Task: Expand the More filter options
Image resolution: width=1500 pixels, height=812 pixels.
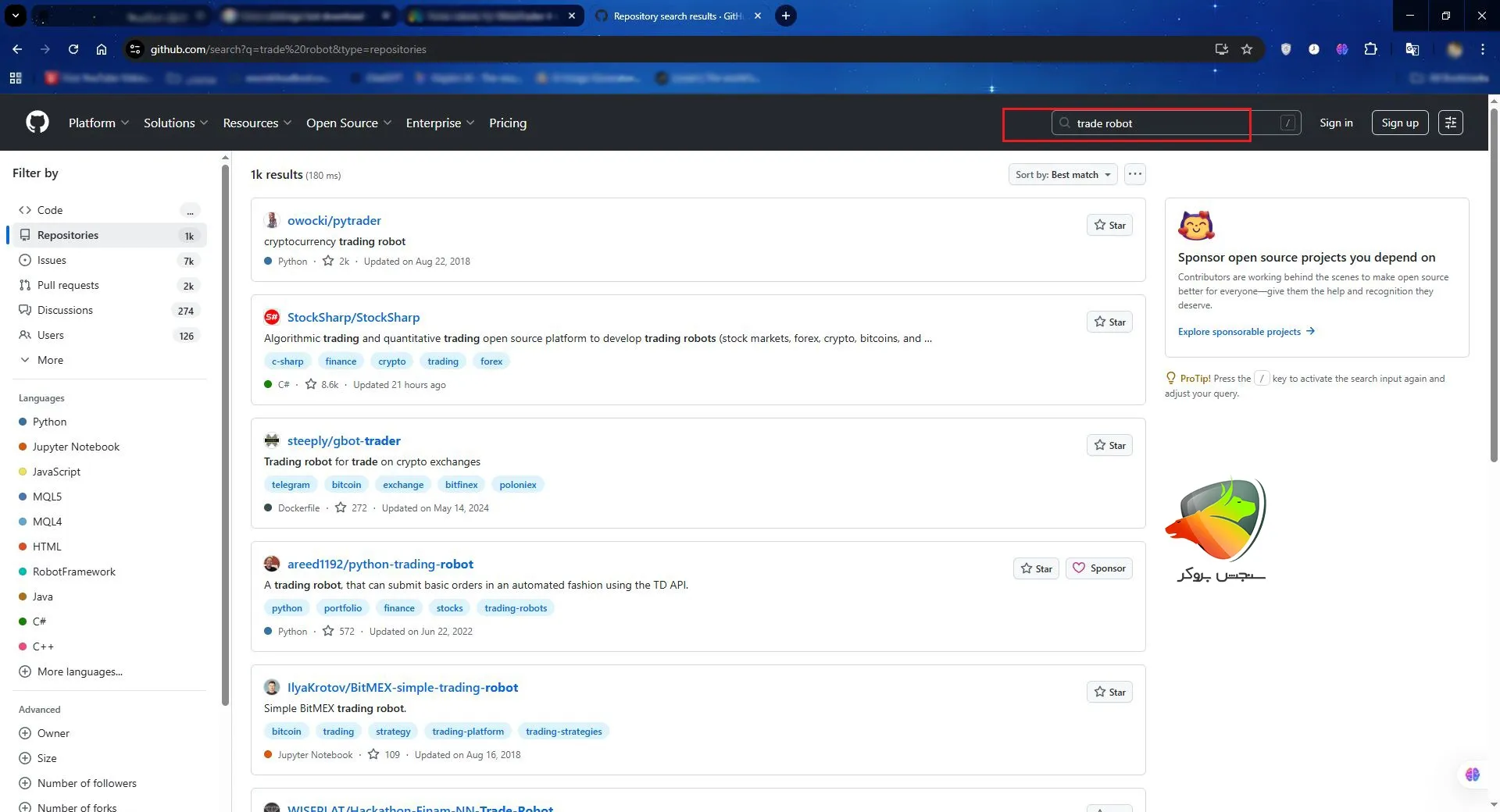Action: pyautogui.click(x=50, y=360)
